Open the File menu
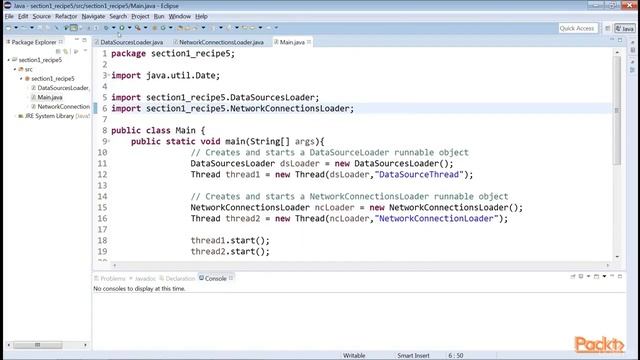The image size is (640, 360). point(9,16)
